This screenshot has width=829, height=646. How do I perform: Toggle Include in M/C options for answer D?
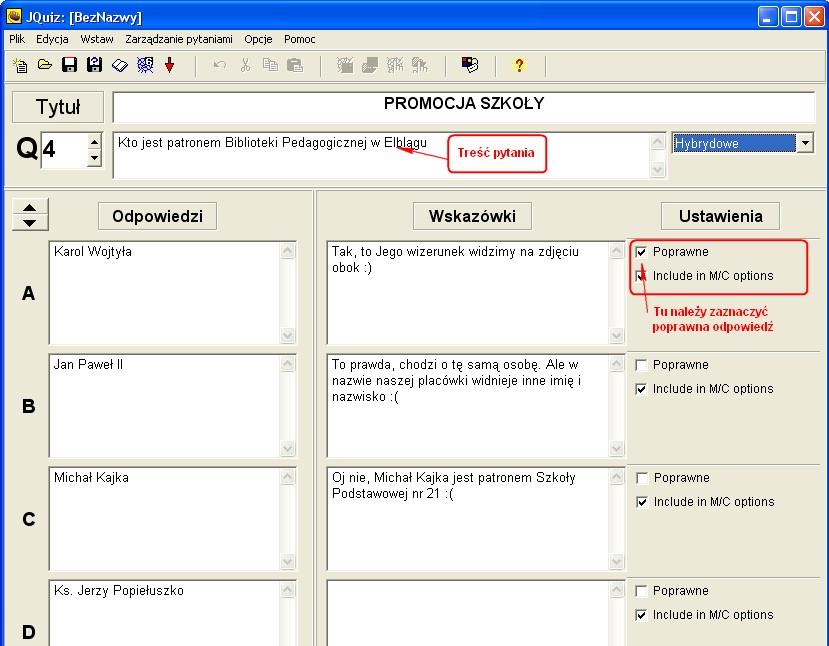pos(641,615)
